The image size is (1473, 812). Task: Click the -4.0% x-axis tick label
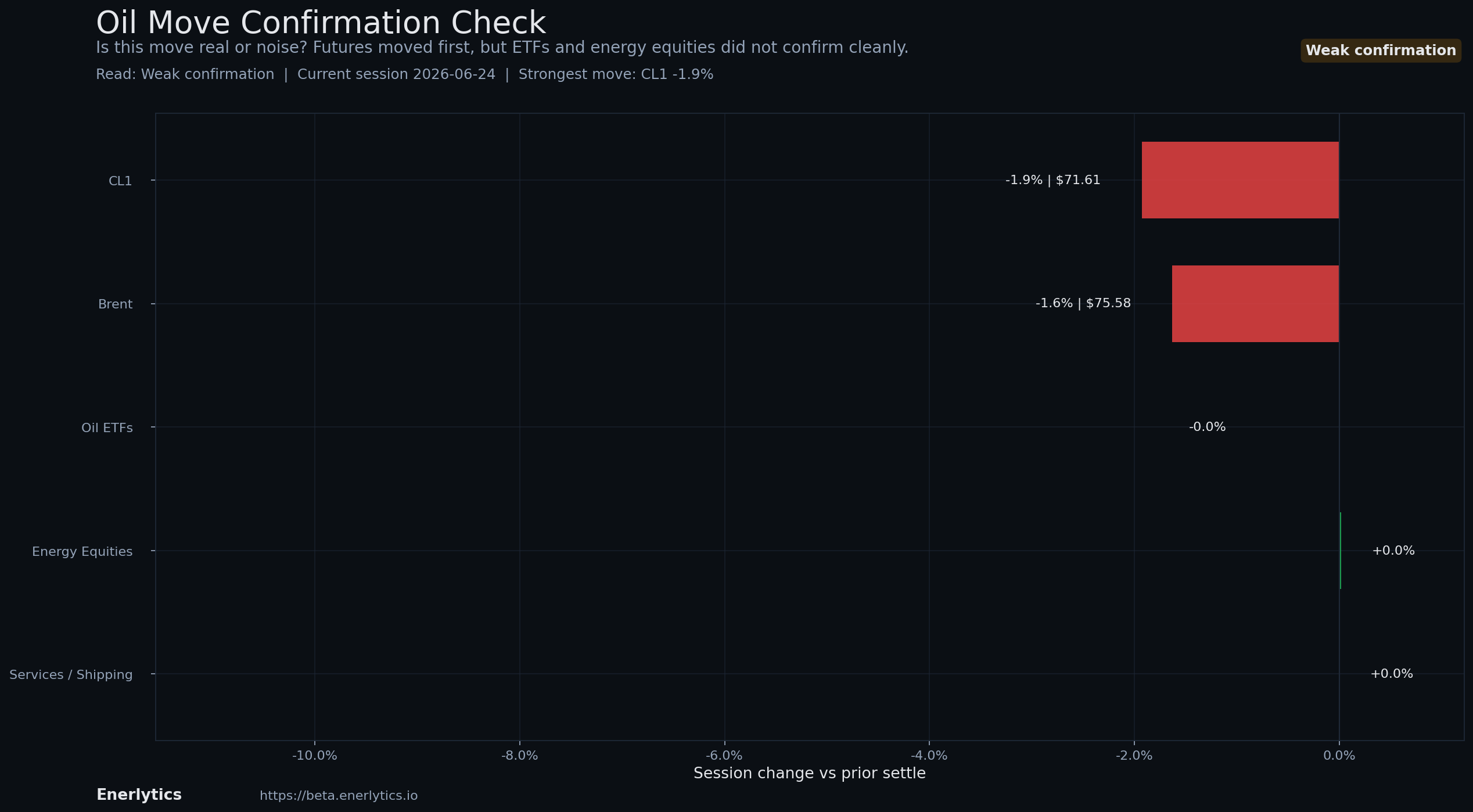(x=929, y=756)
